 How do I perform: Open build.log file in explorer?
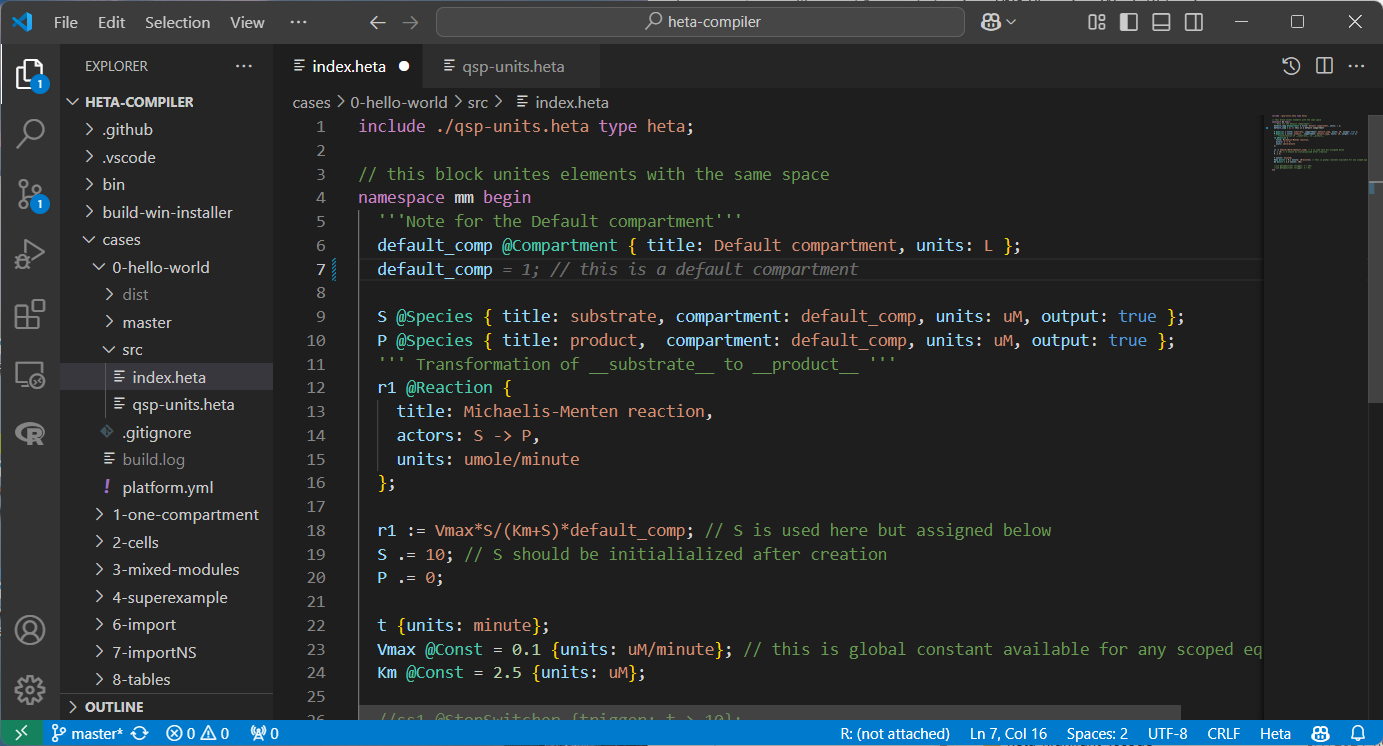click(166, 459)
